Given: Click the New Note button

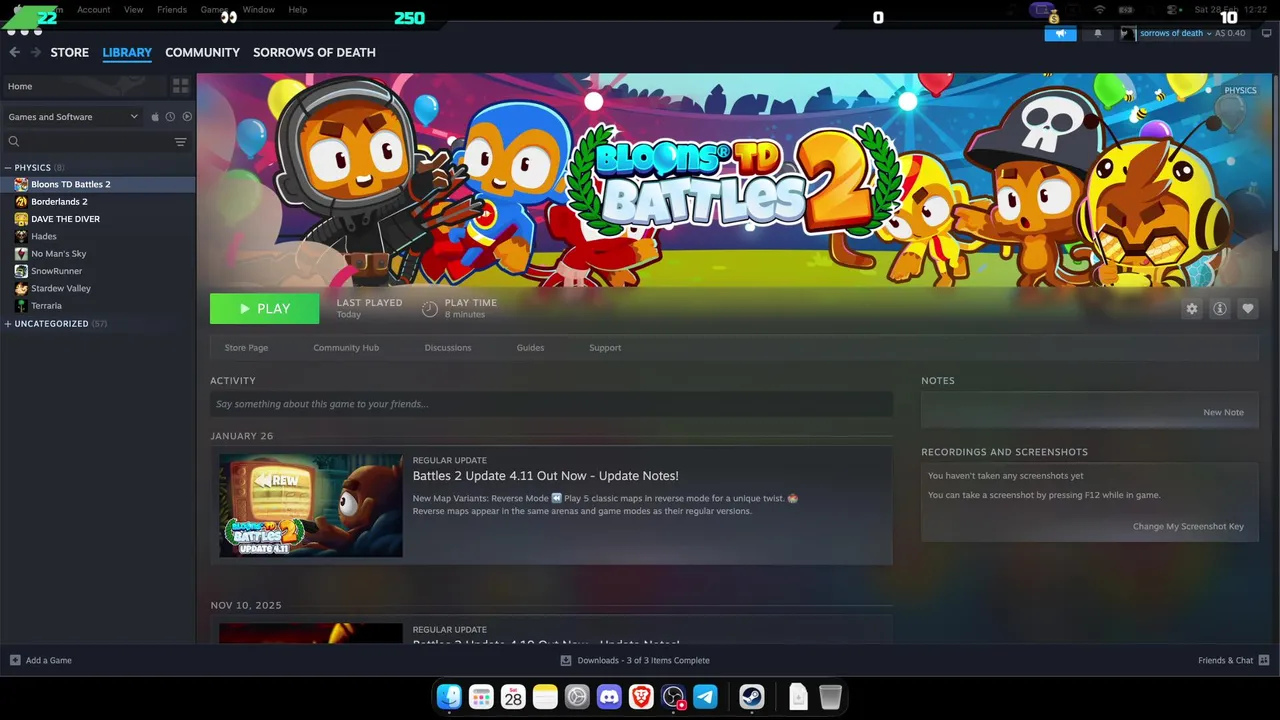Looking at the screenshot, I should click(1223, 412).
